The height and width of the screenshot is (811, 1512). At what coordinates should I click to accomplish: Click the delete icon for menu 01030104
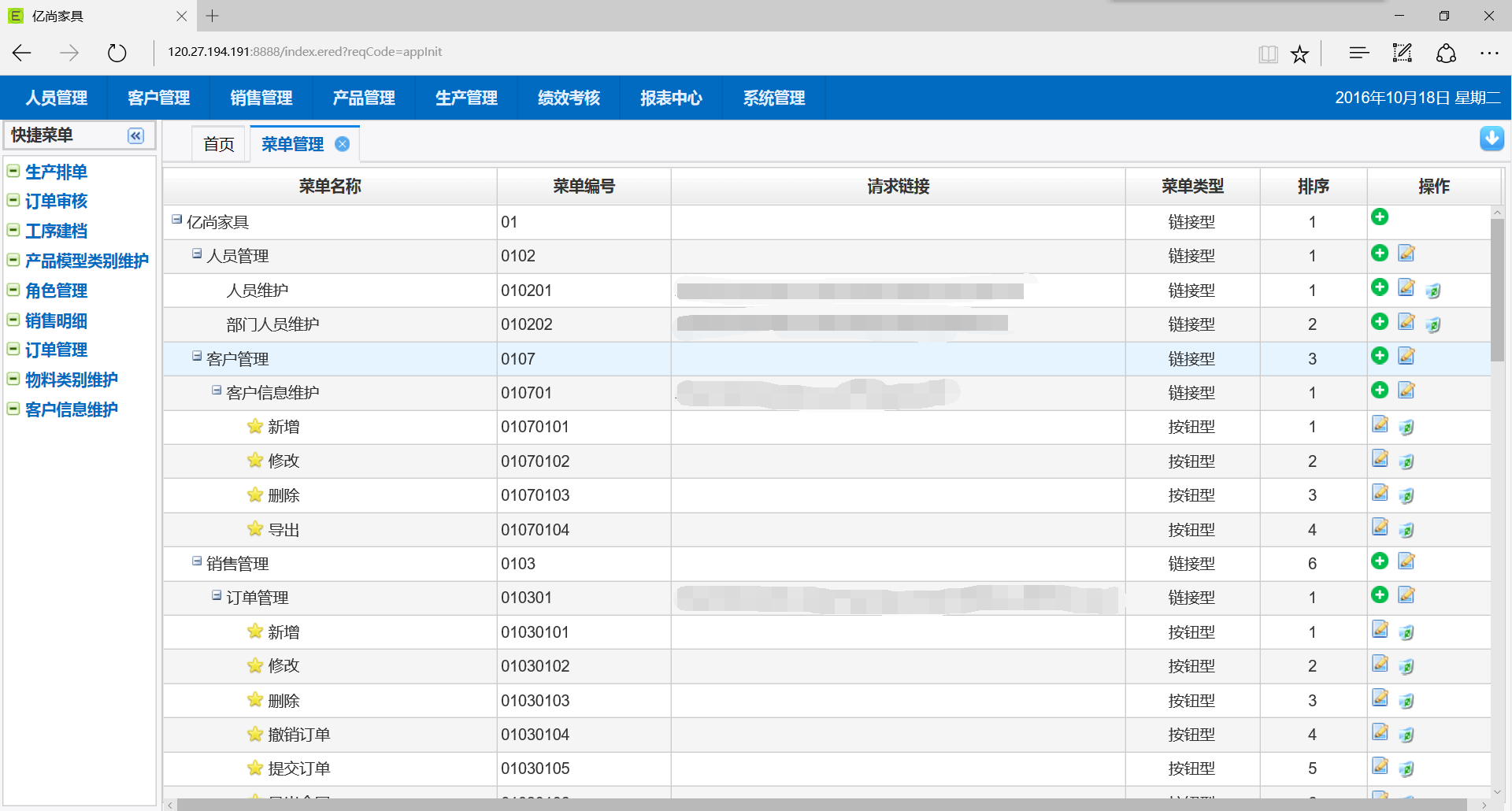coord(1406,735)
